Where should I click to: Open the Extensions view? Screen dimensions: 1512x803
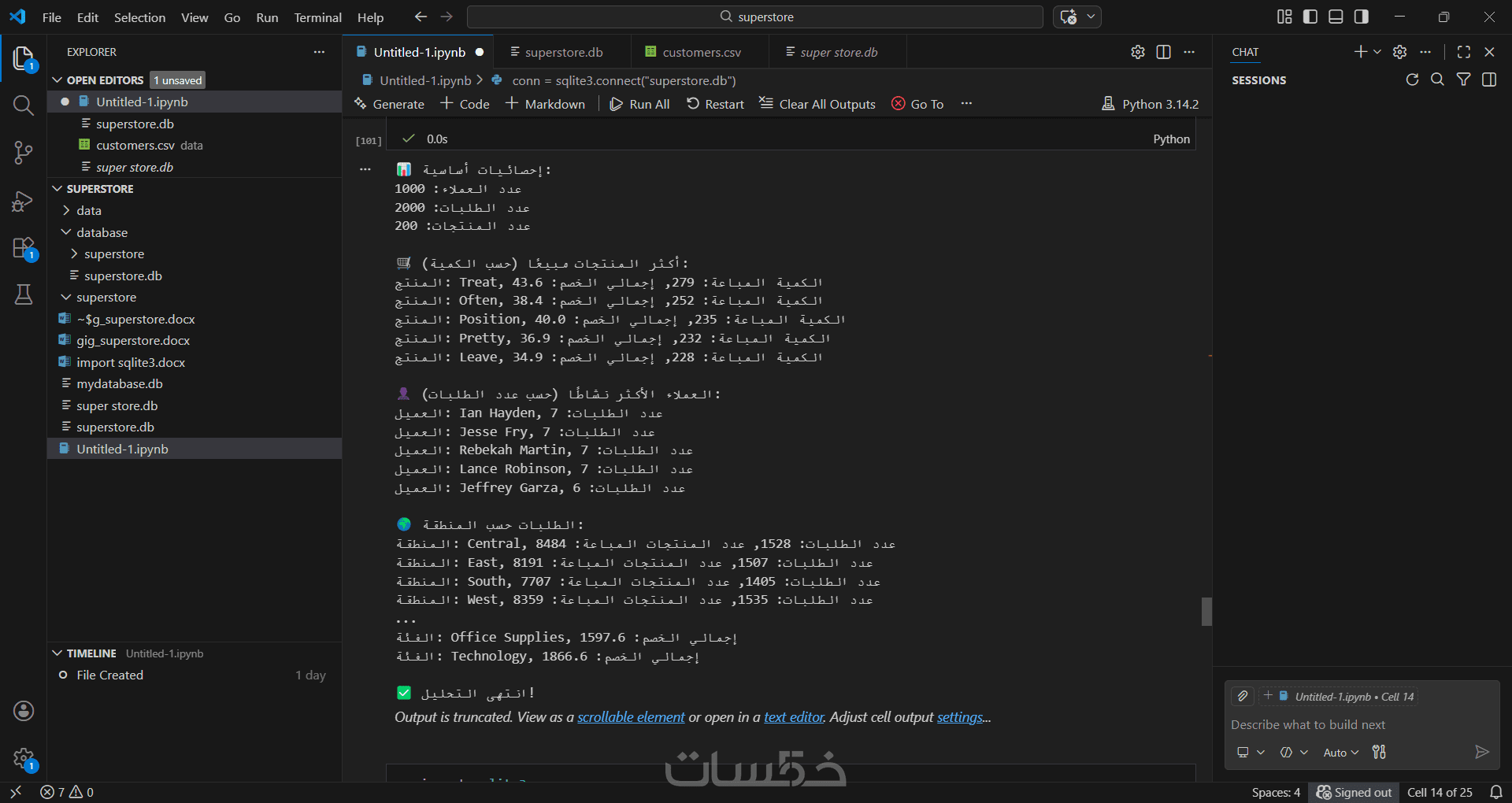pos(24,249)
